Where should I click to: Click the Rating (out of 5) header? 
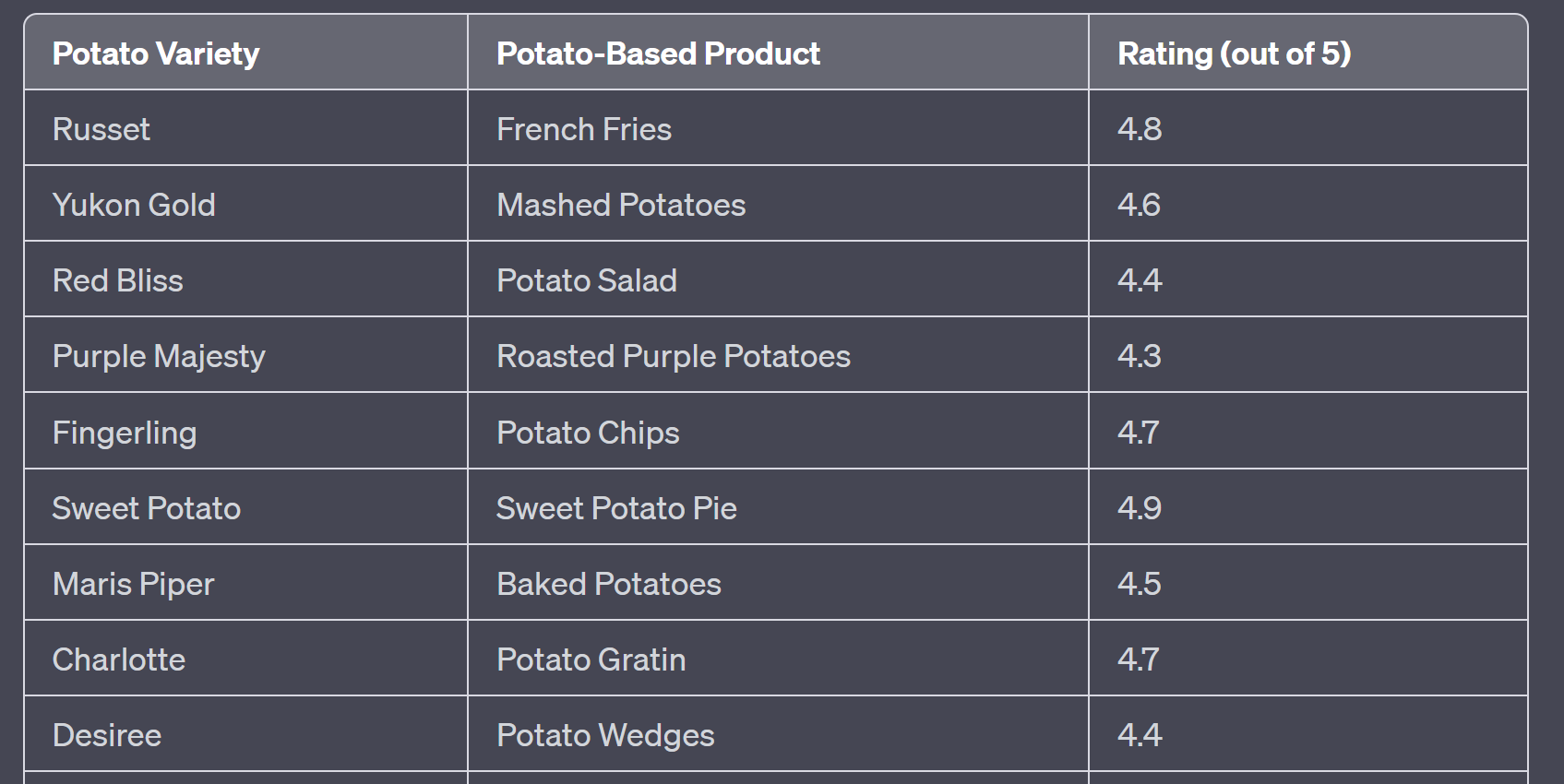pyautogui.click(x=1234, y=54)
